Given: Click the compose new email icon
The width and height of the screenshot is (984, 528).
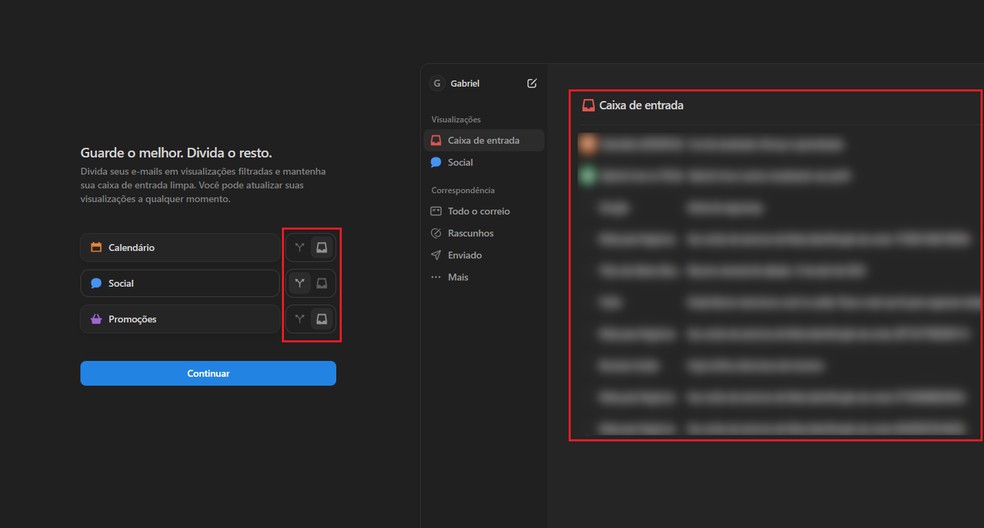Looking at the screenshot, I should point(532,83).
